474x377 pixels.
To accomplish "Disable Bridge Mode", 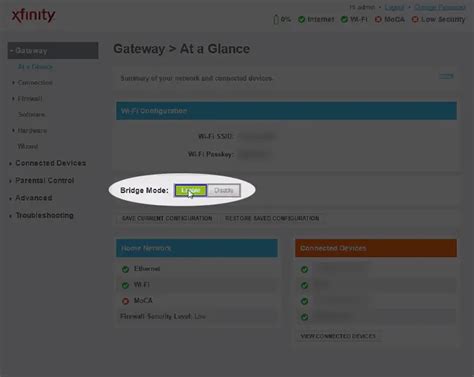I will 224,190.
